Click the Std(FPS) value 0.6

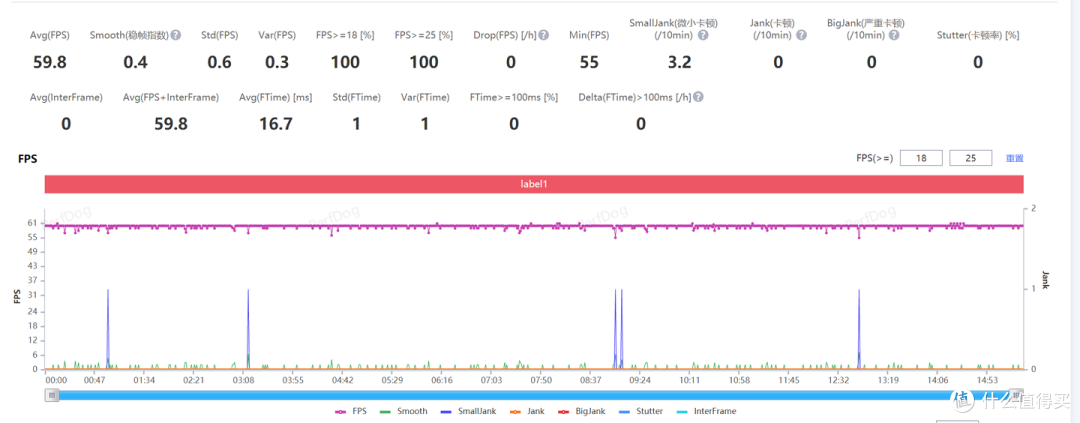pos(220,63)
